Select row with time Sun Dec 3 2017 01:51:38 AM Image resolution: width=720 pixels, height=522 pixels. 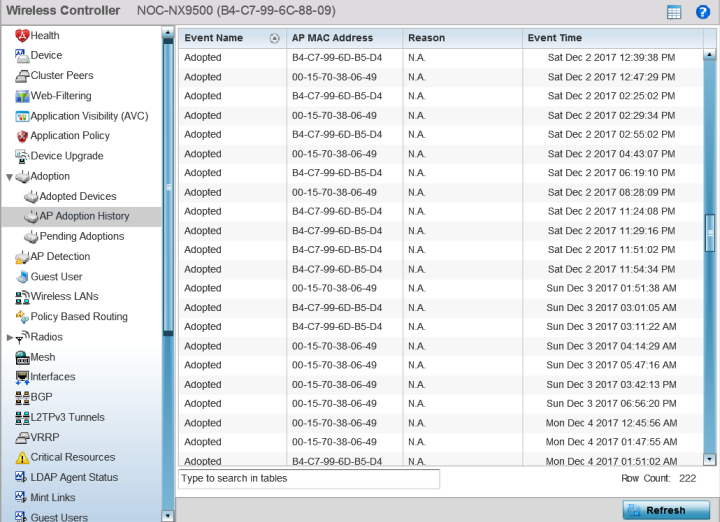click(441, 288)
